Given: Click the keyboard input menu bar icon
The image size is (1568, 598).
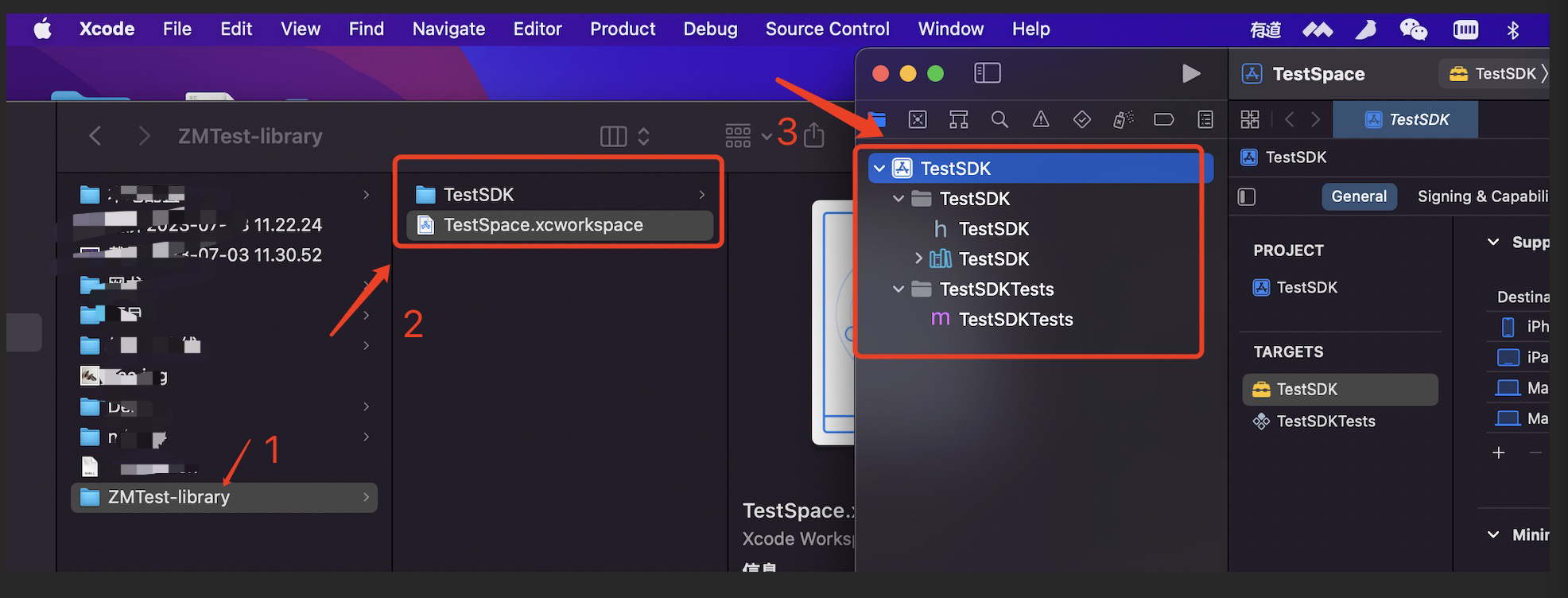Looking at the screenshot, I should point(1465,29).
